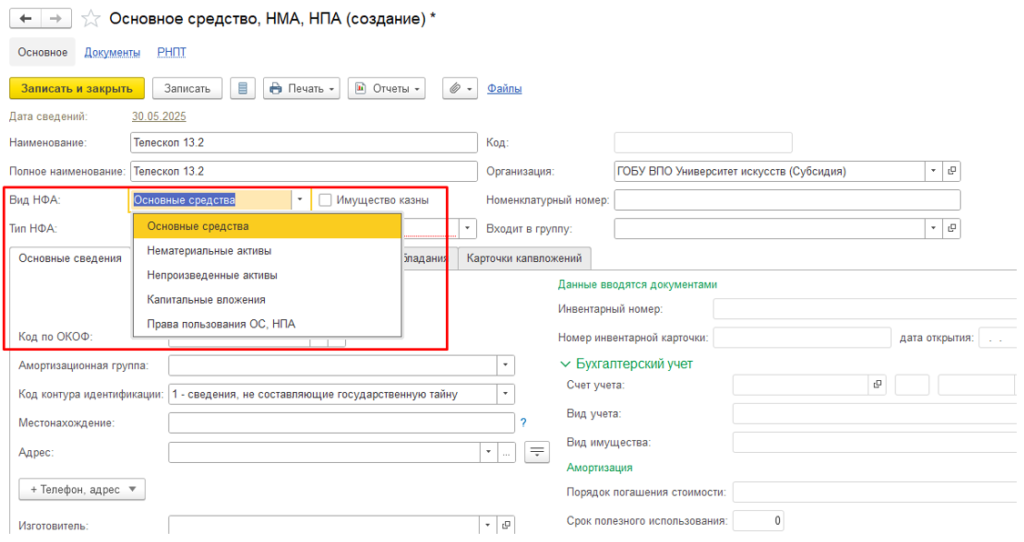Viewport: 1024px width, 542px height.
Task: Expand the Амортизационная группа dropdown
Action: pos(506,365)
